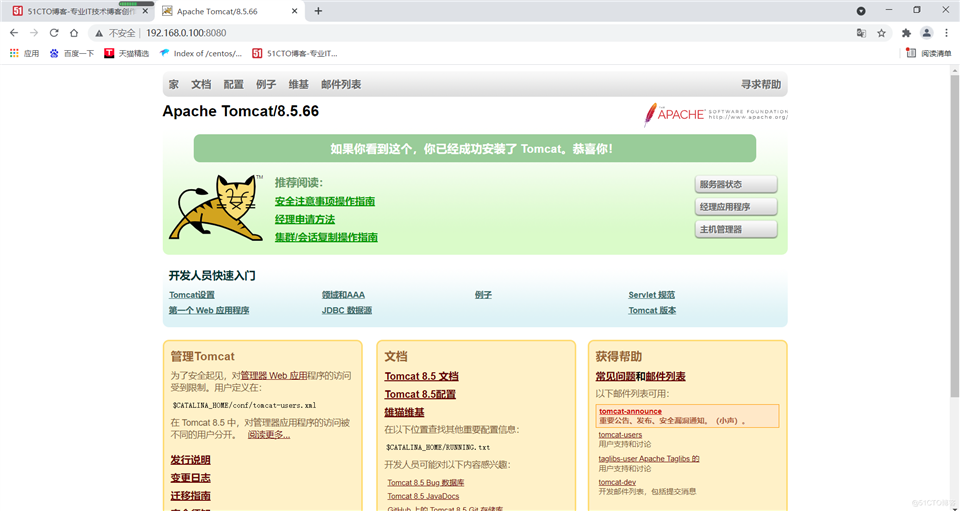Open 变更日志 link

click(x=190, y=477)
